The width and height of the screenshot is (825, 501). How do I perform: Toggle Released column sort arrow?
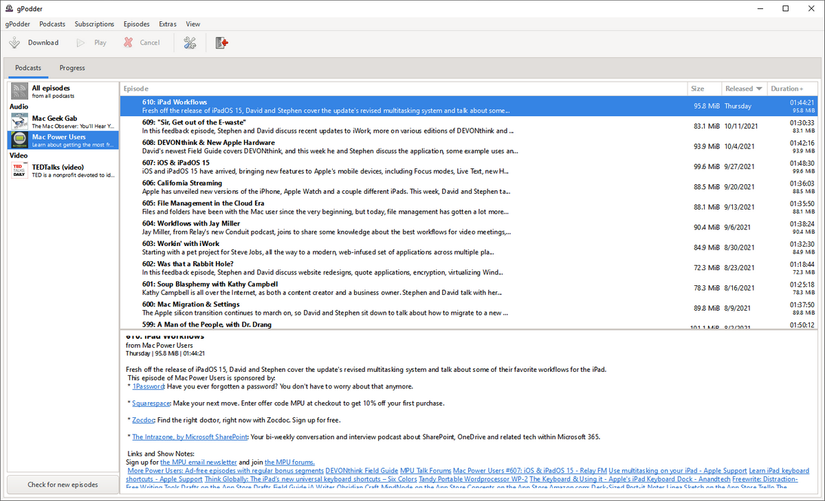(759, 88)
